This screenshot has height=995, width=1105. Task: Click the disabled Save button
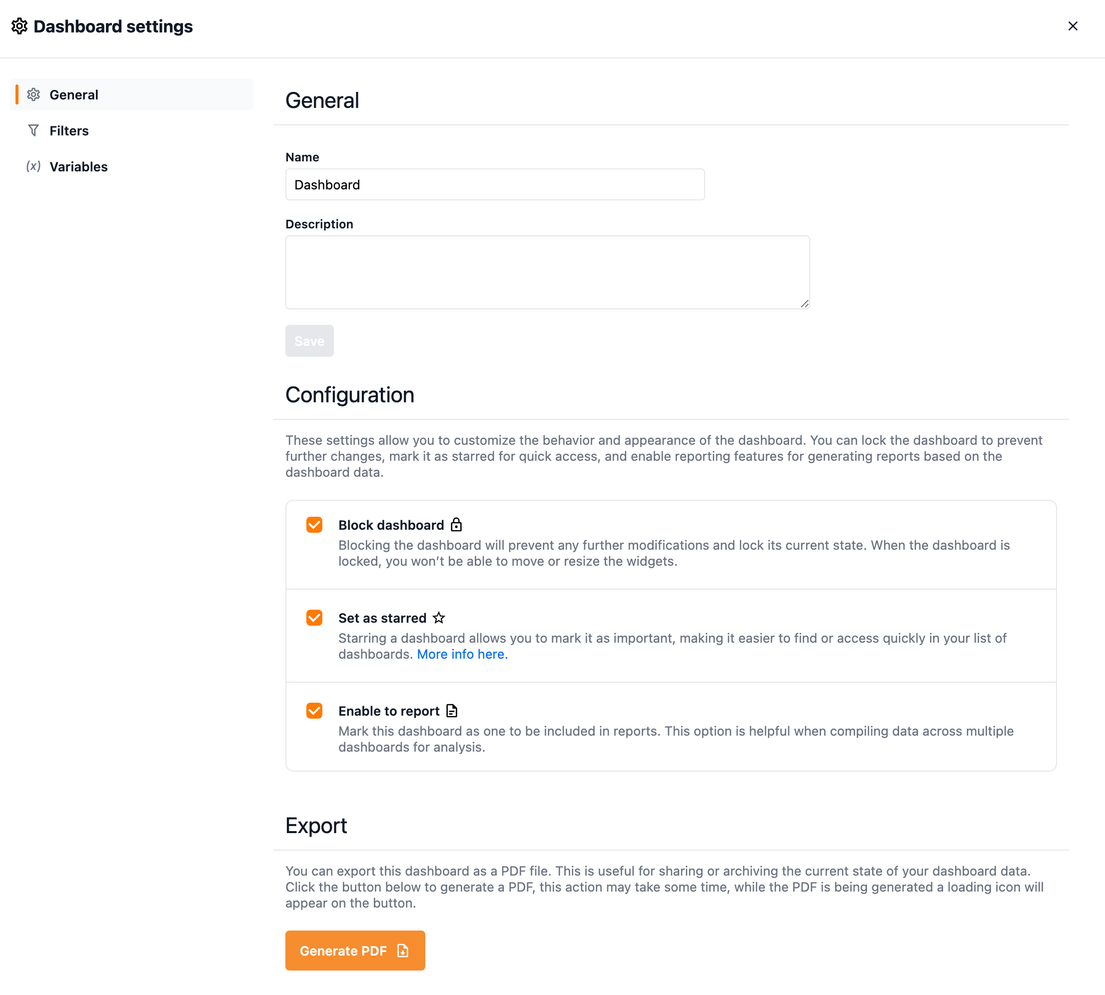309,341
